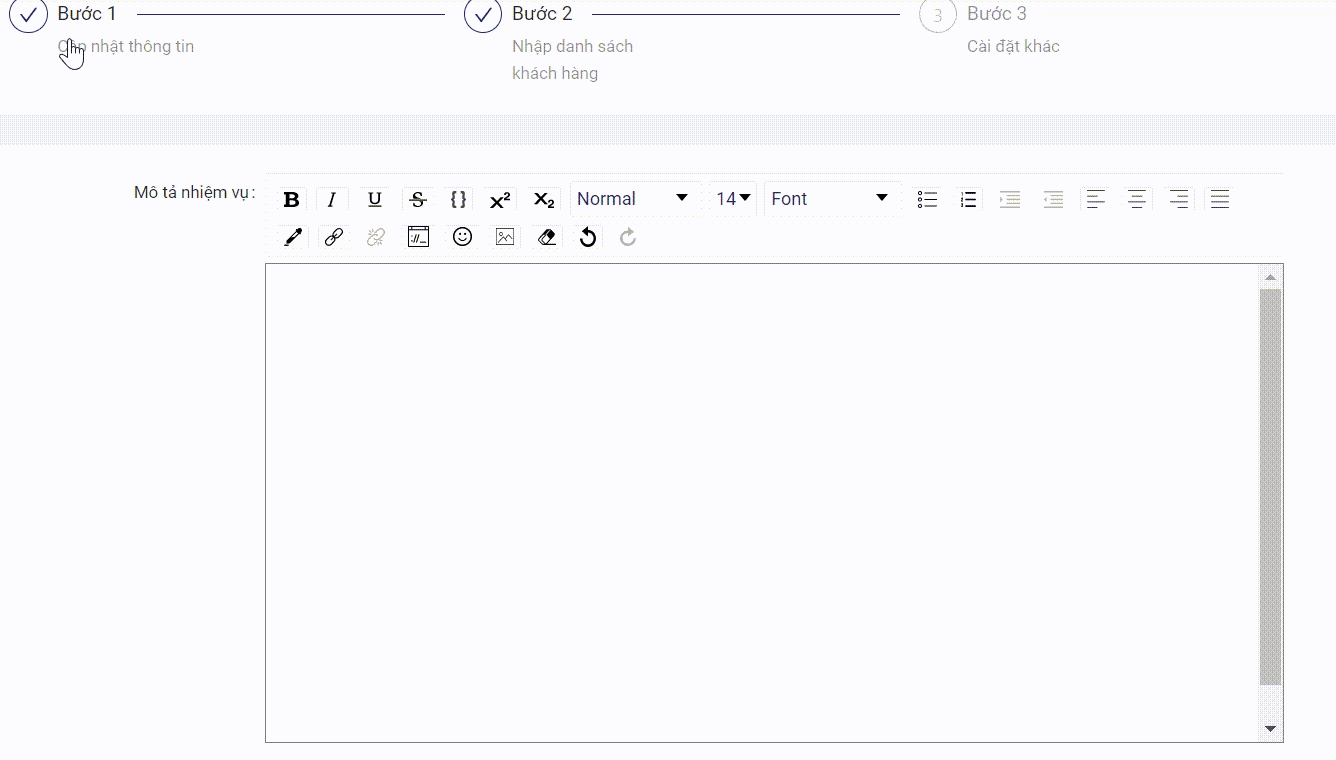Expand the Font family dropdown
The image size is (1336, 760).
(830, 199)
